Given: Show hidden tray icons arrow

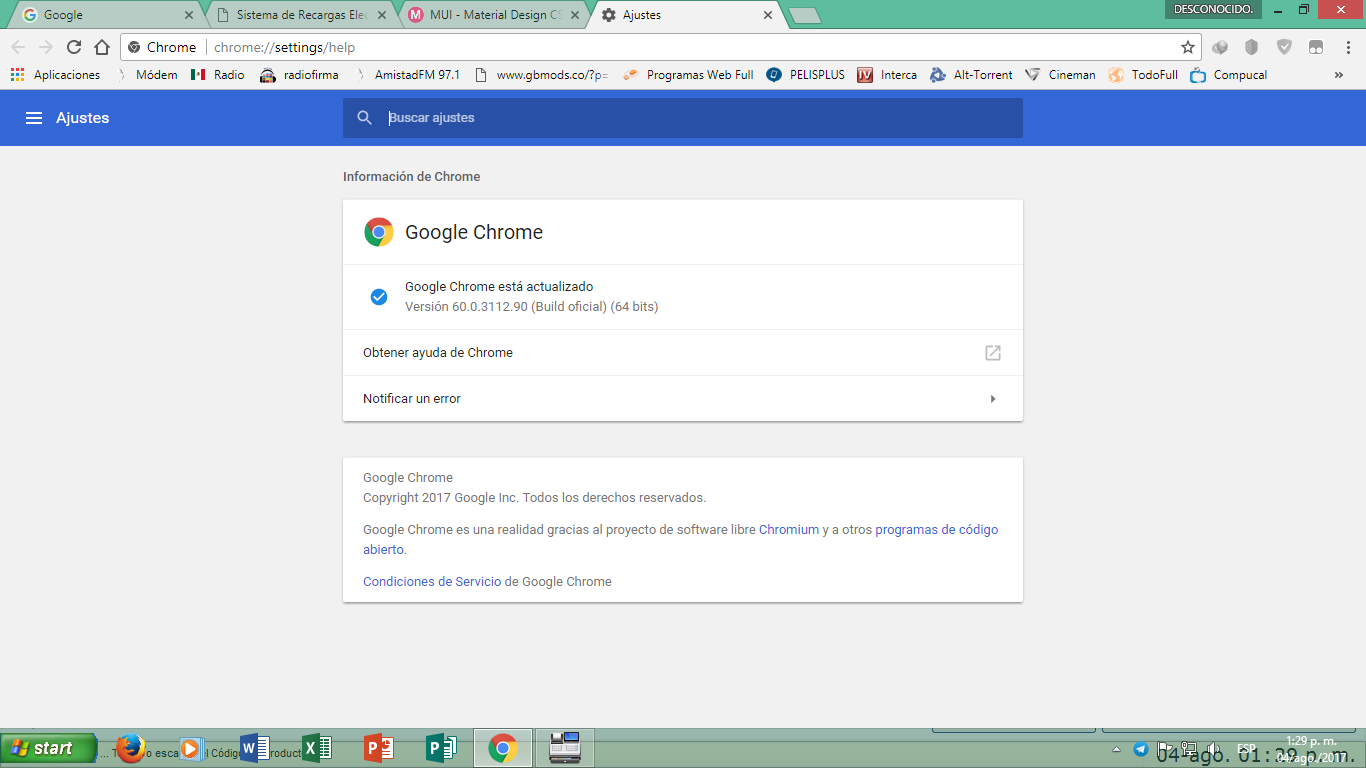Looking at the screenshot, I should (x=1117, y=749).
